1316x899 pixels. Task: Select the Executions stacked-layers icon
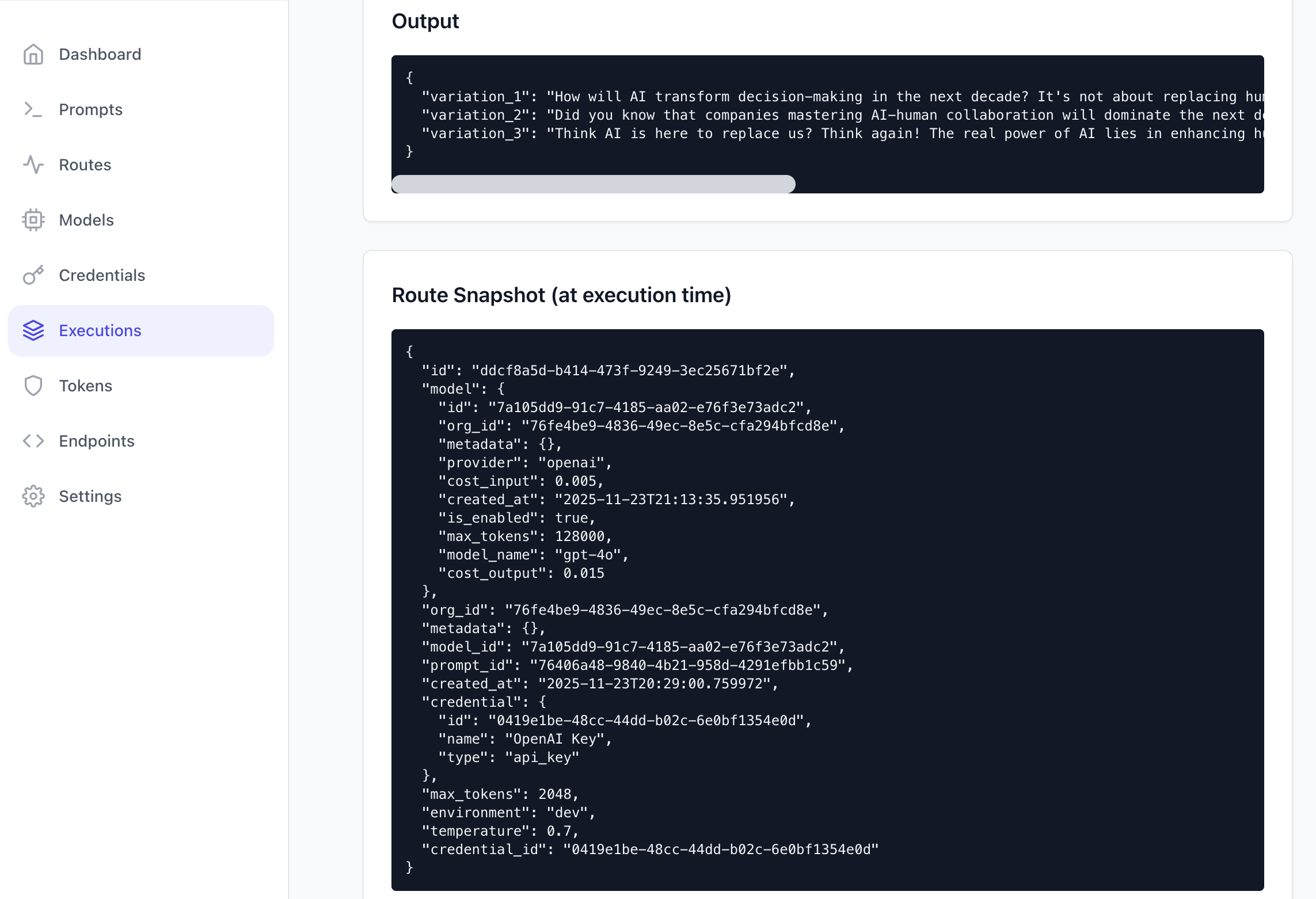pyautogui.click(x=33, y=330)
